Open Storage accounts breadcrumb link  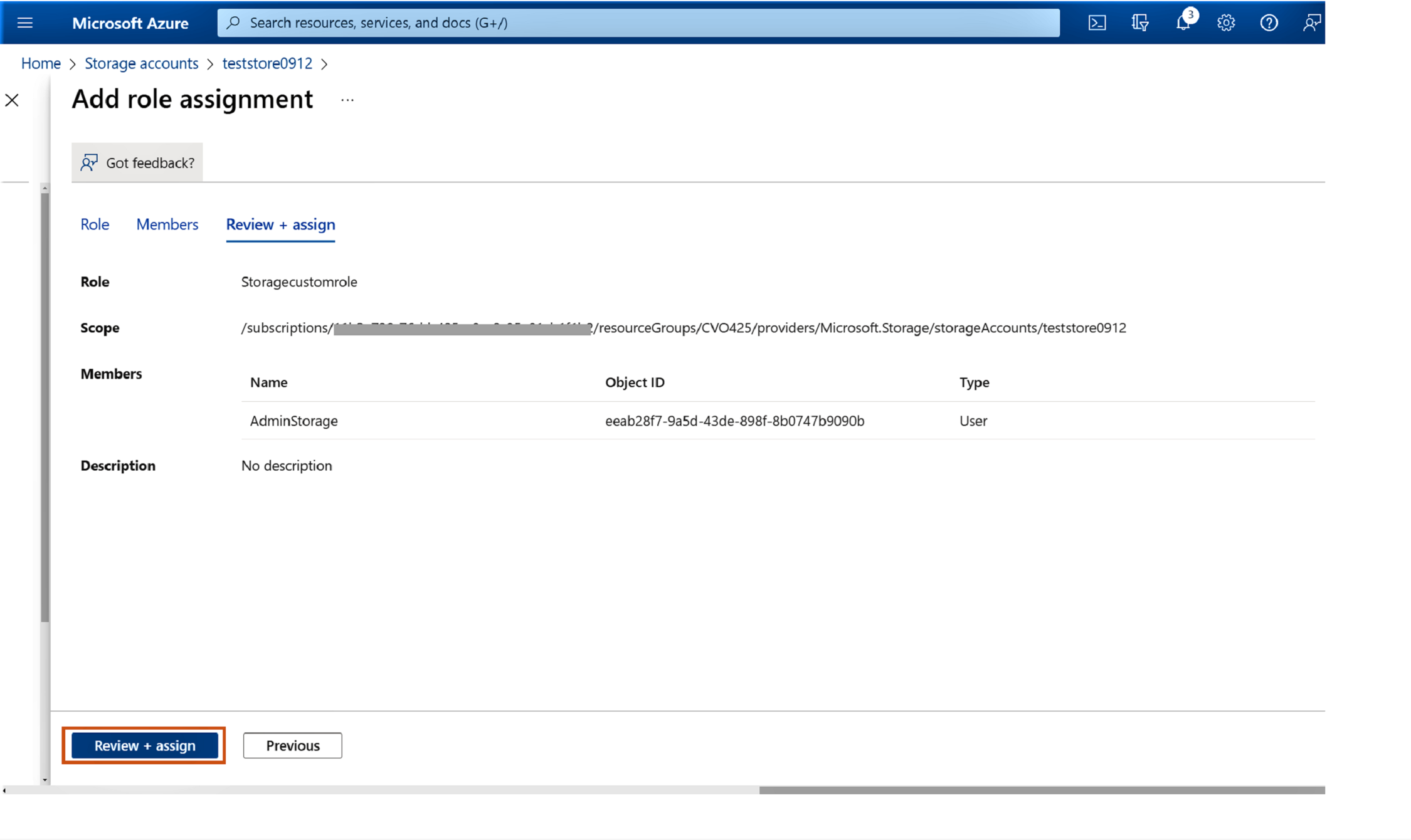coord(141,63)
